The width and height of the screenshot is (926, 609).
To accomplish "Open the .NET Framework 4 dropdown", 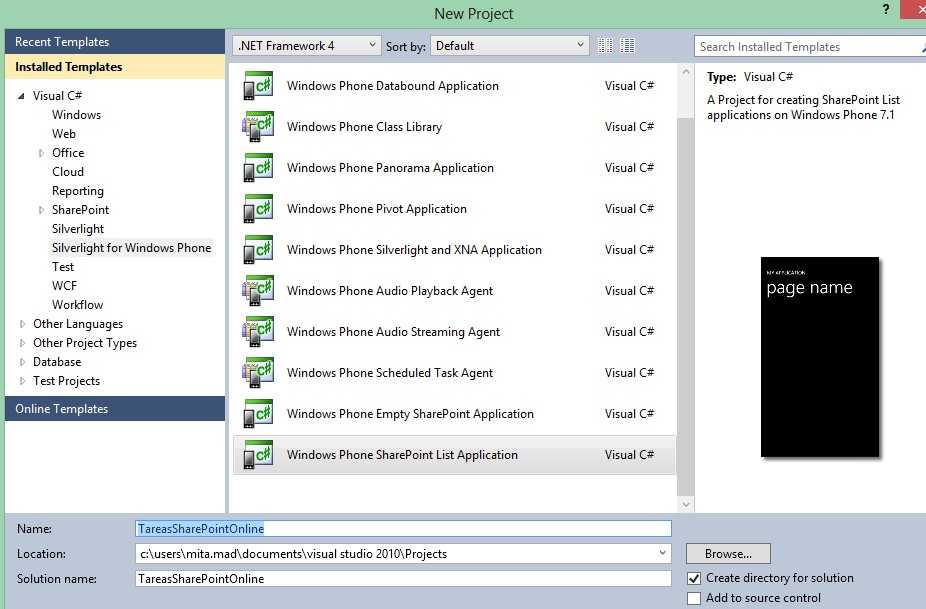I will [307, 45].
